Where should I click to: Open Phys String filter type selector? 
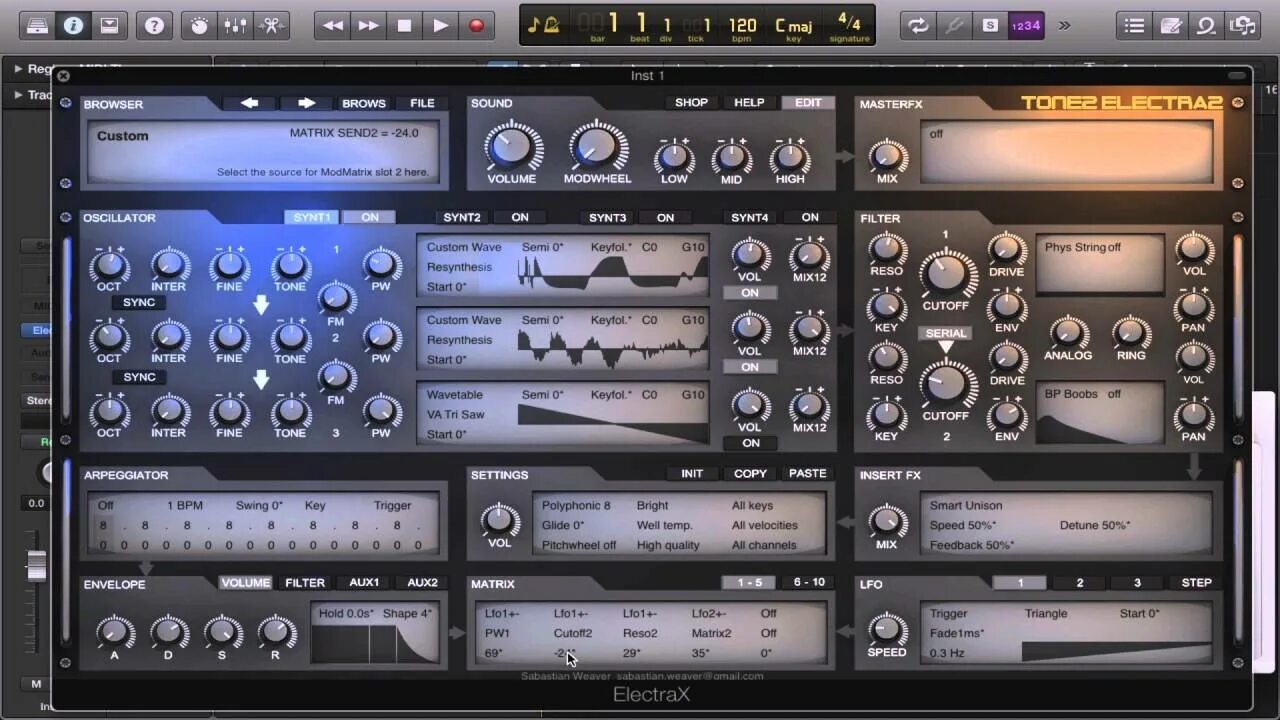coord(1083,247)
